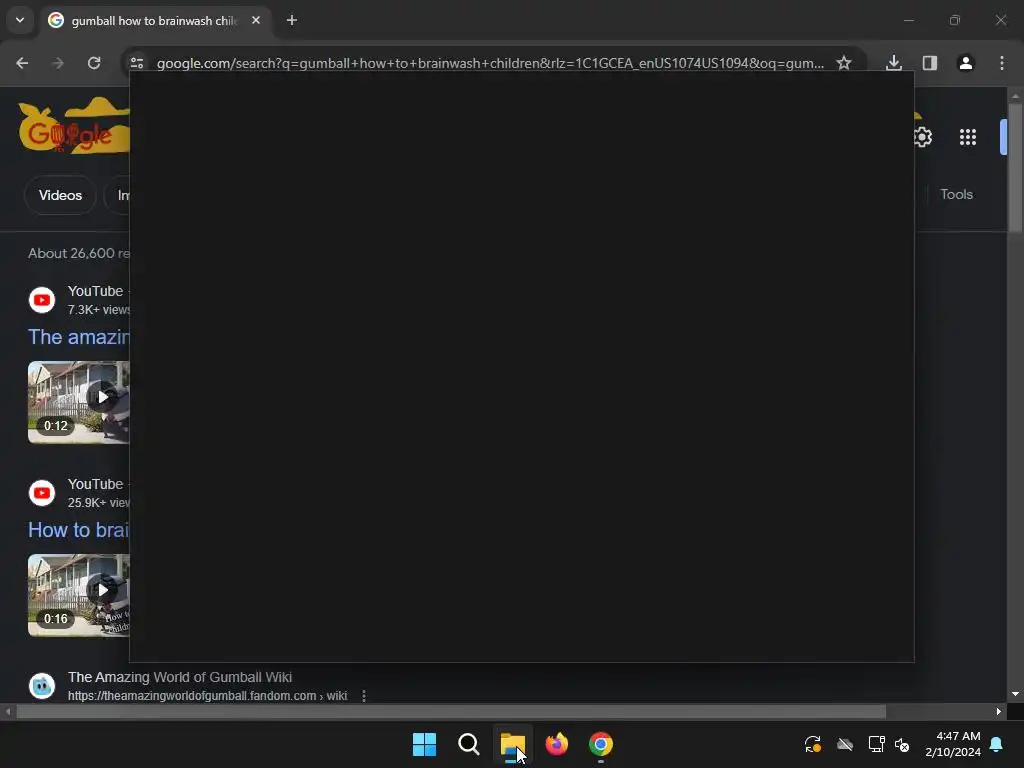The height and width of the screenshot is (768, 1024).
Task: Click the scroll down arrow
Action: point(1015,694)
